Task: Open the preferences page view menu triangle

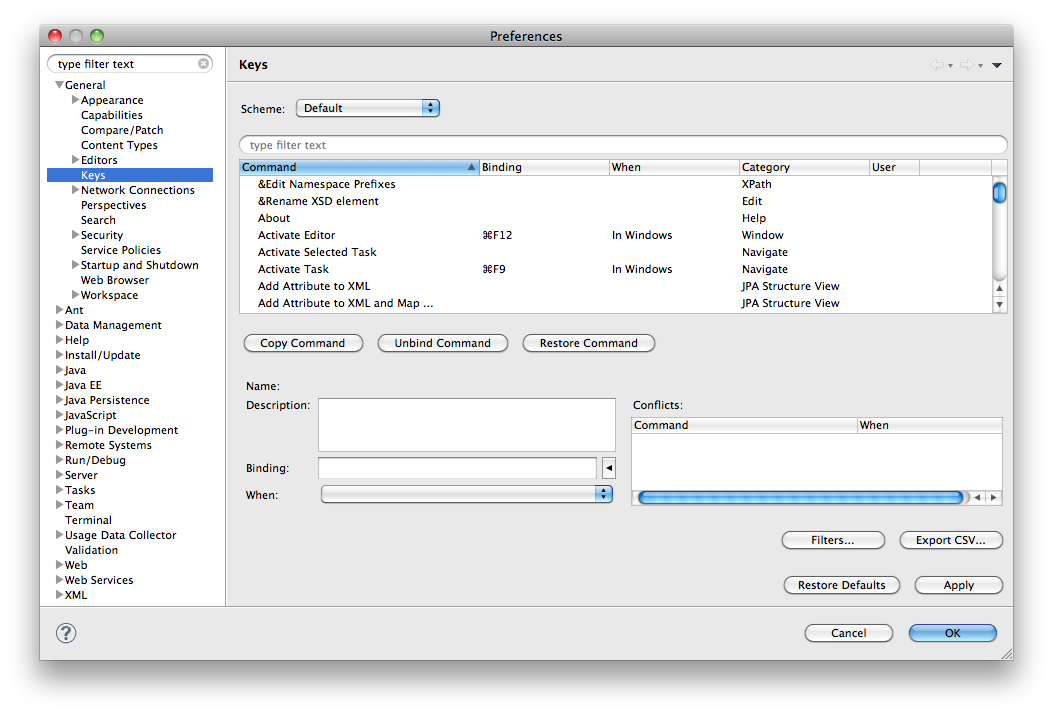Action: click(x=997, y=66)
